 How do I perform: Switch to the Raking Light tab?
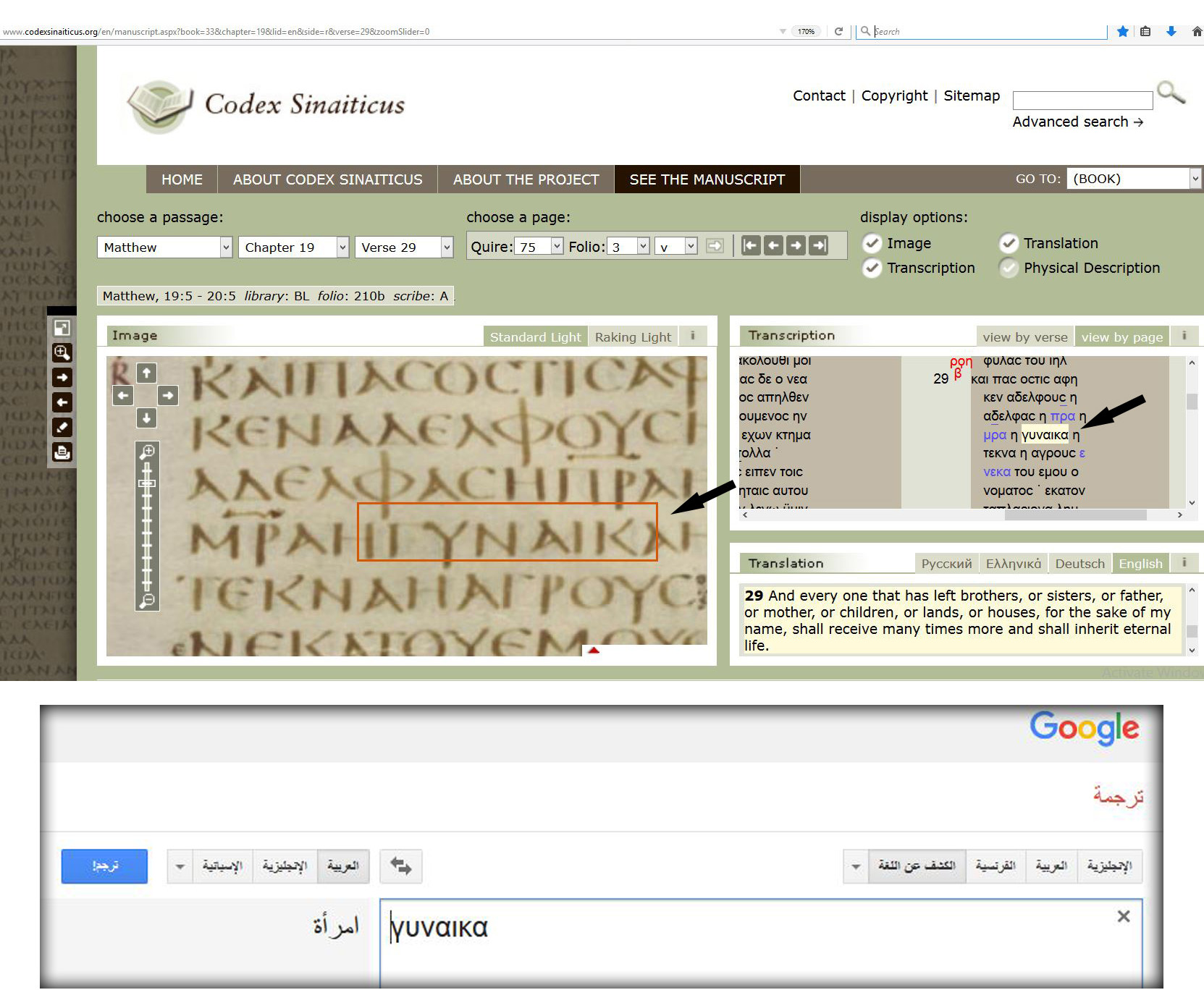632,337
